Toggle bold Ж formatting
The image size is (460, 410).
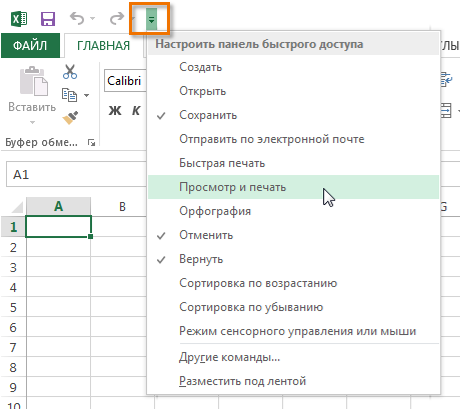pos(115,110)
